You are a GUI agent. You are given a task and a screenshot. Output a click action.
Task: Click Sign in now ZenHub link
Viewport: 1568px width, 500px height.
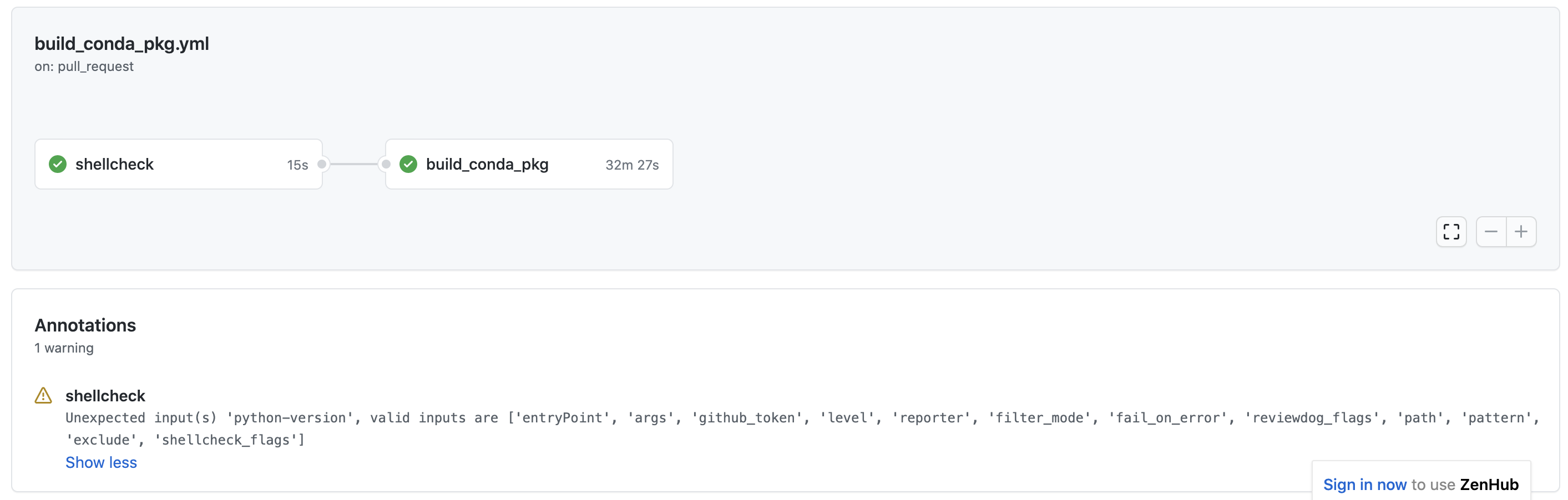[1365, 485]
